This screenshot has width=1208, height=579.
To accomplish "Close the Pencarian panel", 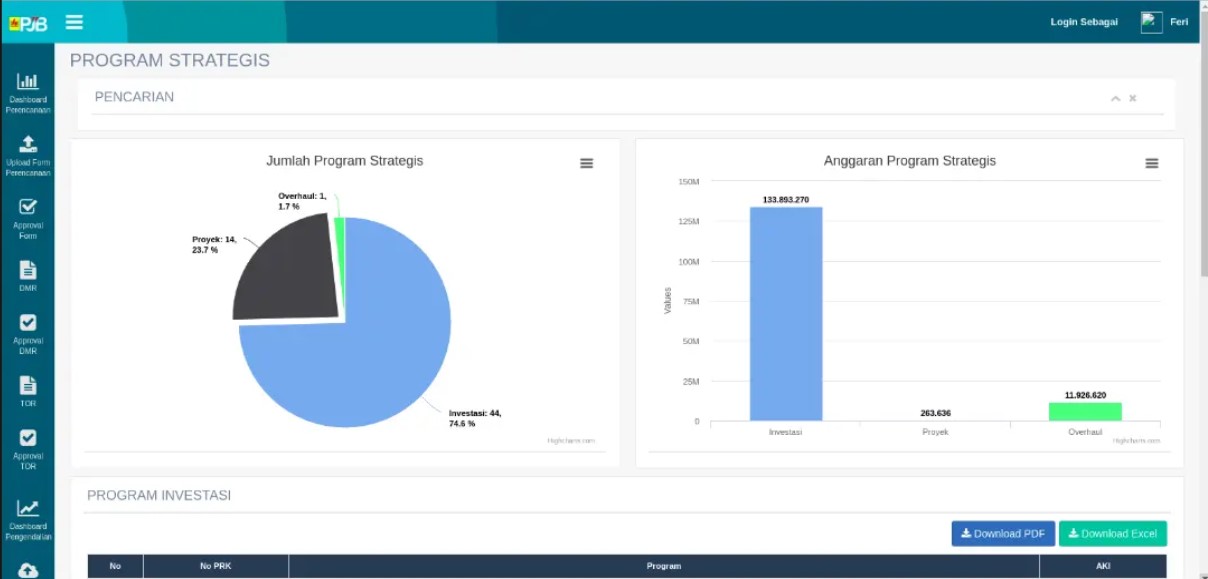I will 1133,98.
